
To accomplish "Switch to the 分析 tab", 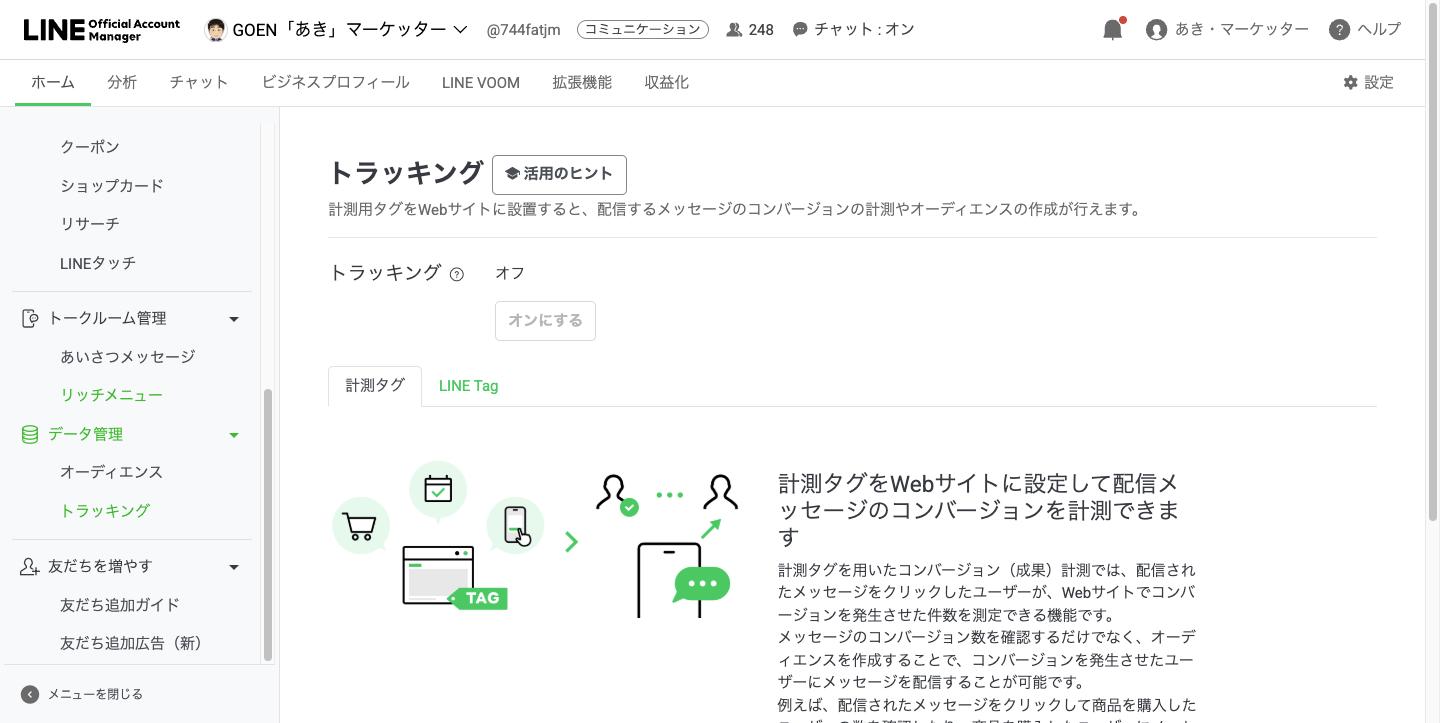I will click(x=122, y=82).
